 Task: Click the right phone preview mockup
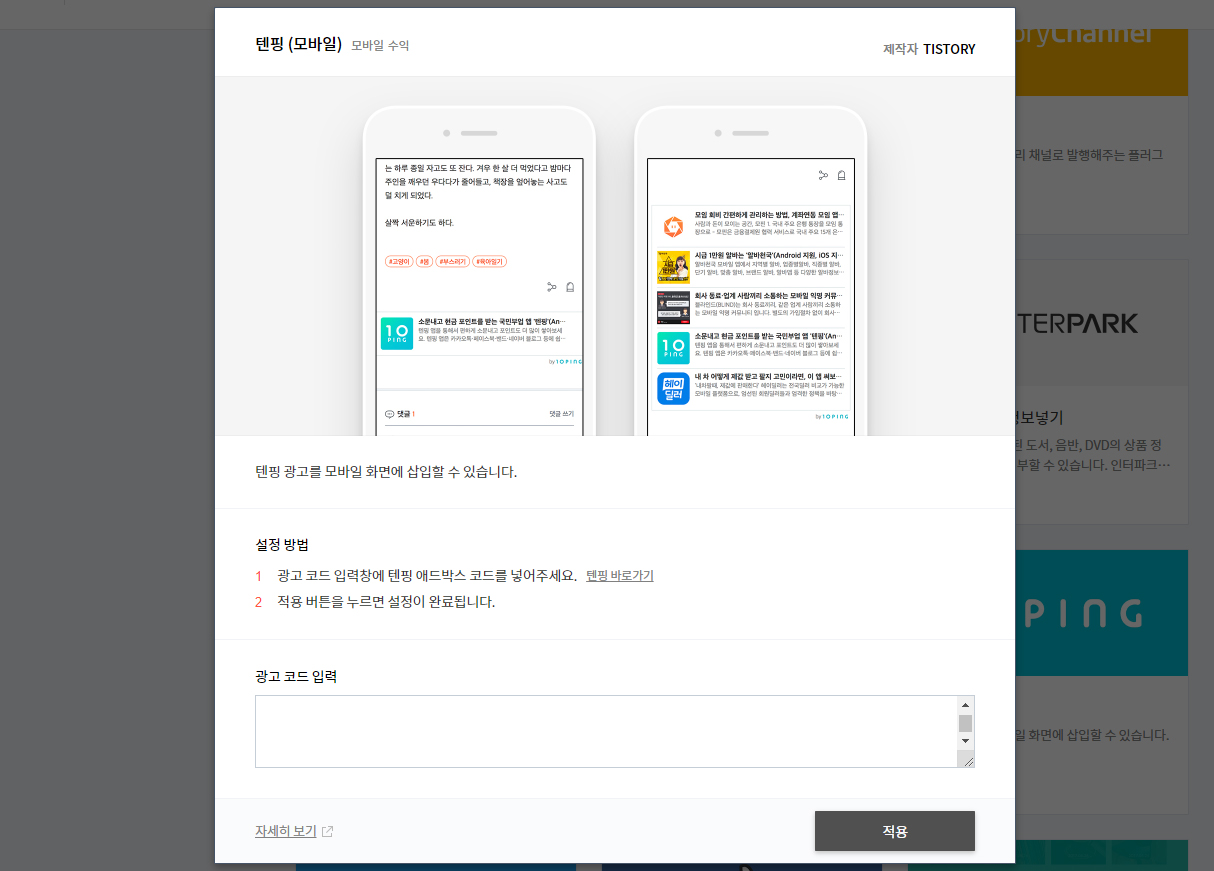pyautogui.click(x=751, y=271)
